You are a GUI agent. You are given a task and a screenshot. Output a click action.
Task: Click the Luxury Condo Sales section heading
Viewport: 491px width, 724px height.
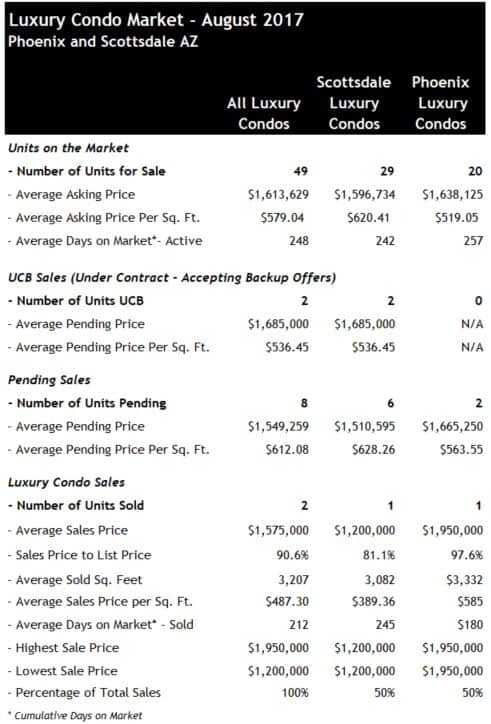point(67,483)
